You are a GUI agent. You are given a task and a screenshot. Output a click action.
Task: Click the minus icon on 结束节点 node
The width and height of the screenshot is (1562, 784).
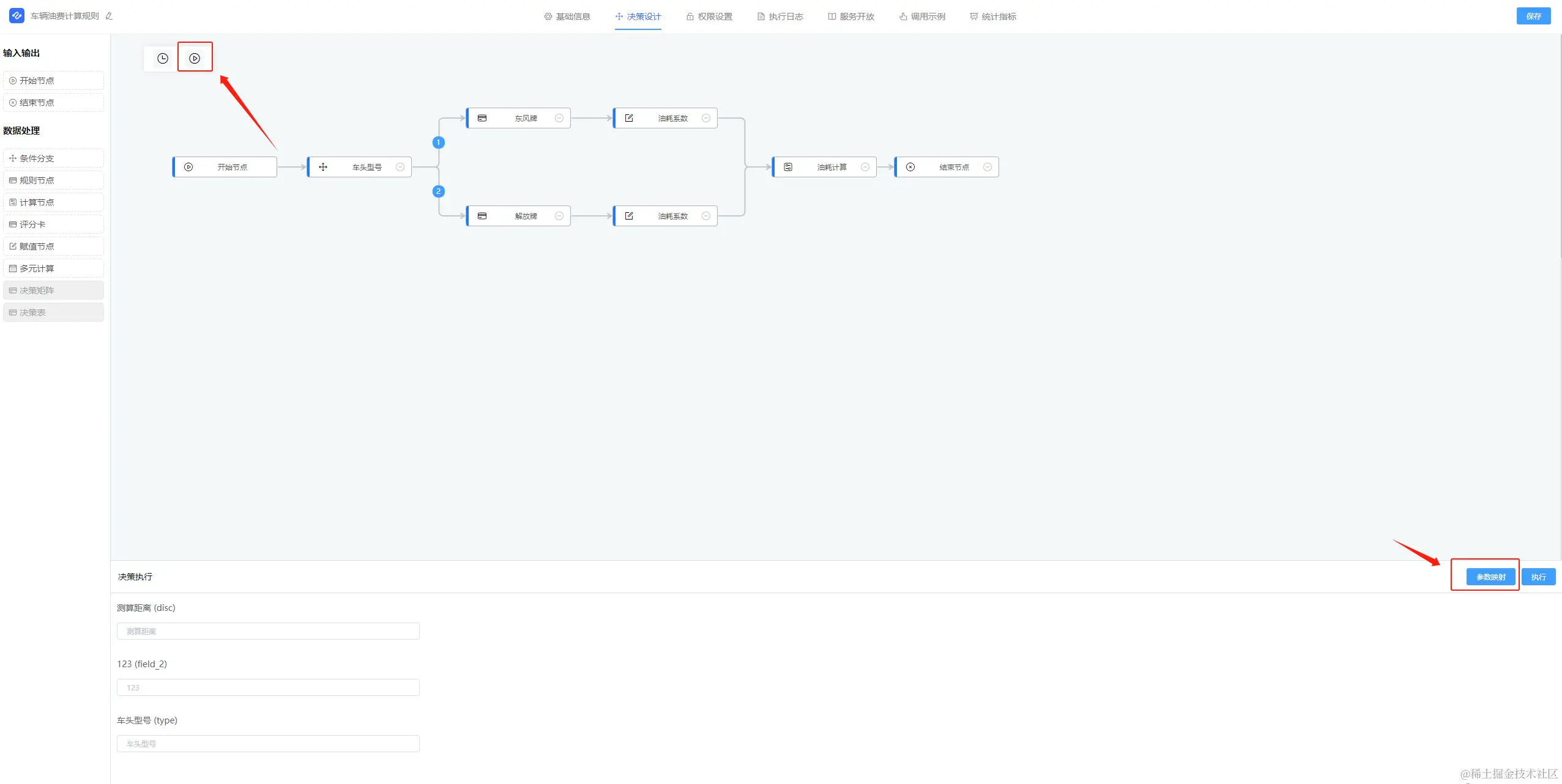[987, 167]
